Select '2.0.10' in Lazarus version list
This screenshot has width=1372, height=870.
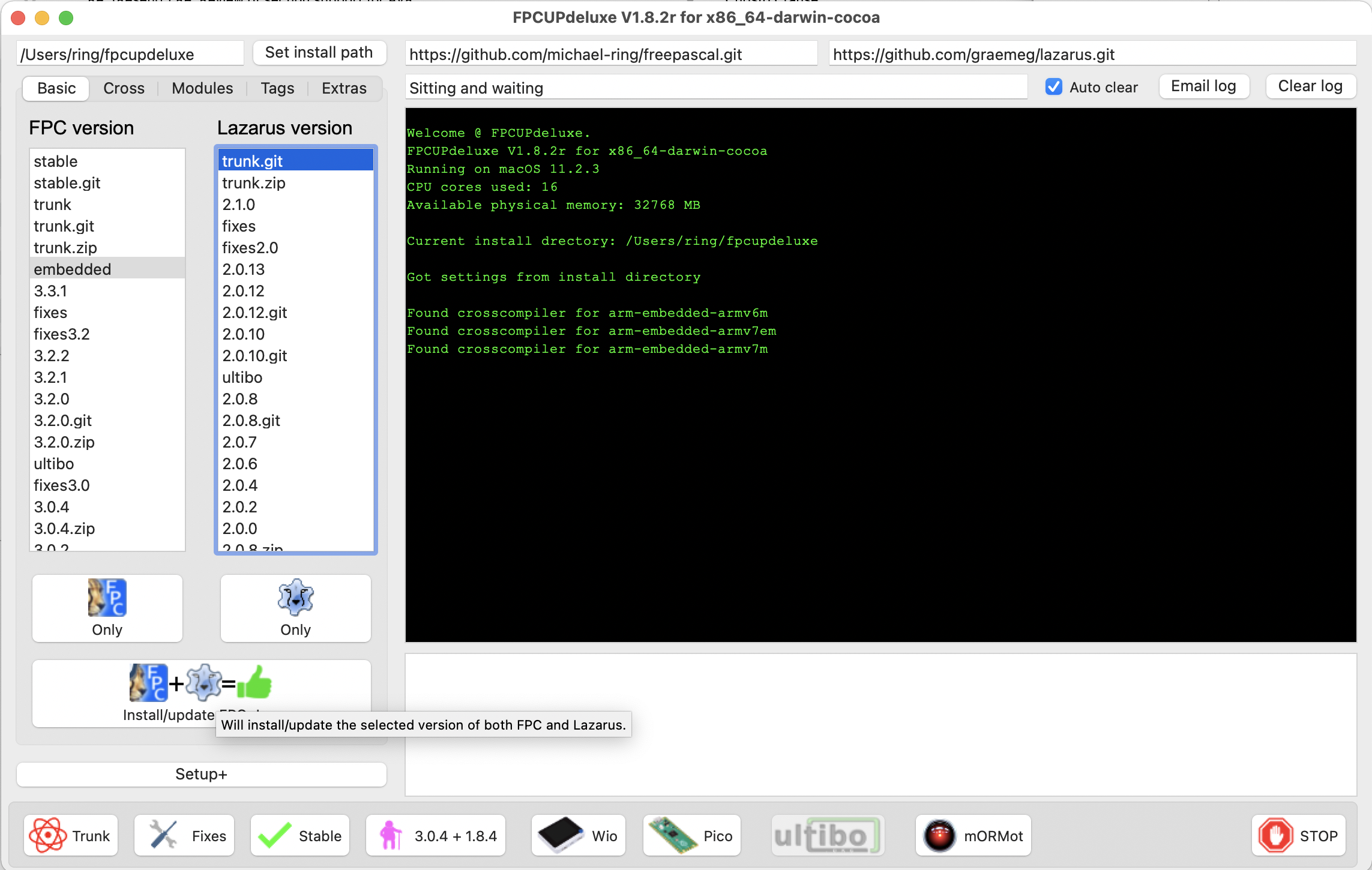tap(296, 334)
